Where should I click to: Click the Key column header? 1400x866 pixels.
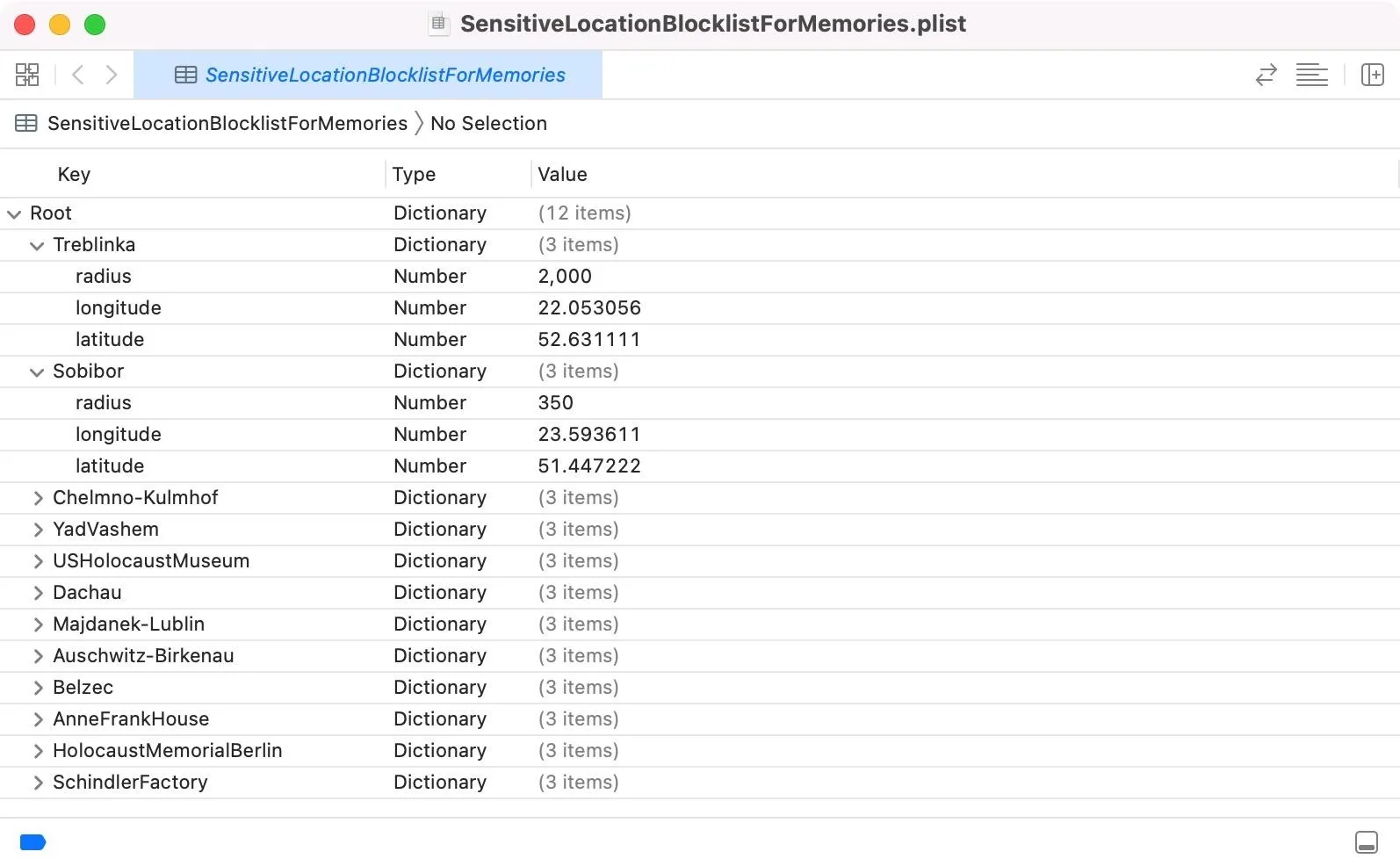click(x=74, y=174)
